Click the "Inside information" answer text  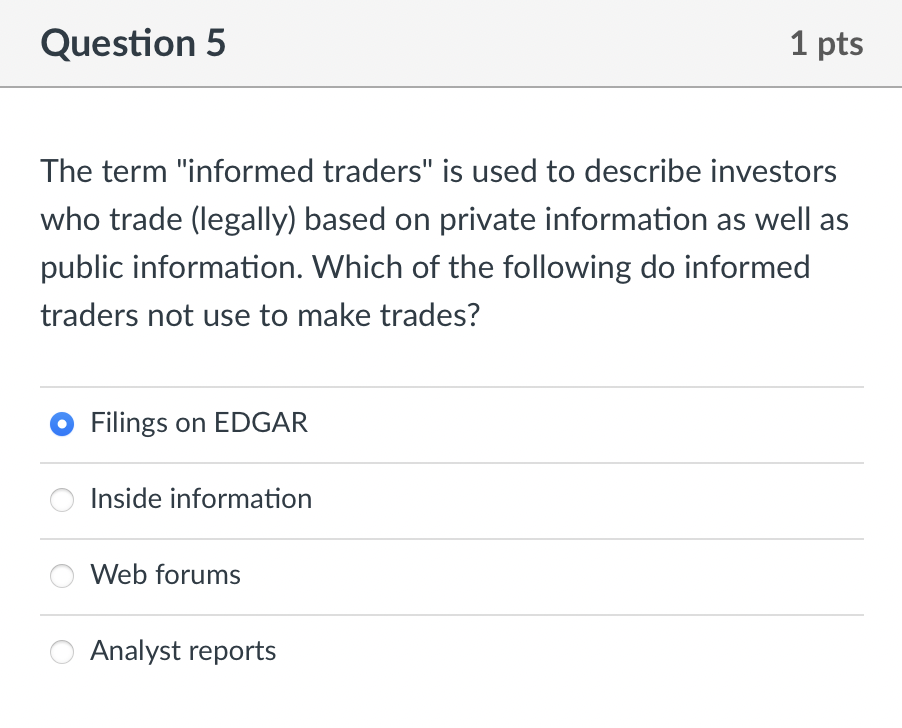point(201,499)
